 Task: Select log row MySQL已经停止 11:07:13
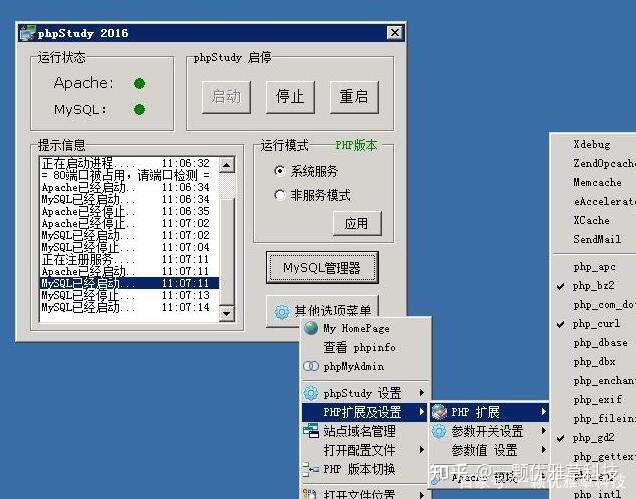pyautogui.click(x=129, y=295)
